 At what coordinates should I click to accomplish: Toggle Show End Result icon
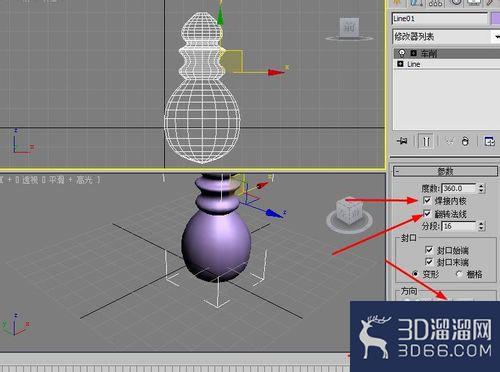coord(426,141)
